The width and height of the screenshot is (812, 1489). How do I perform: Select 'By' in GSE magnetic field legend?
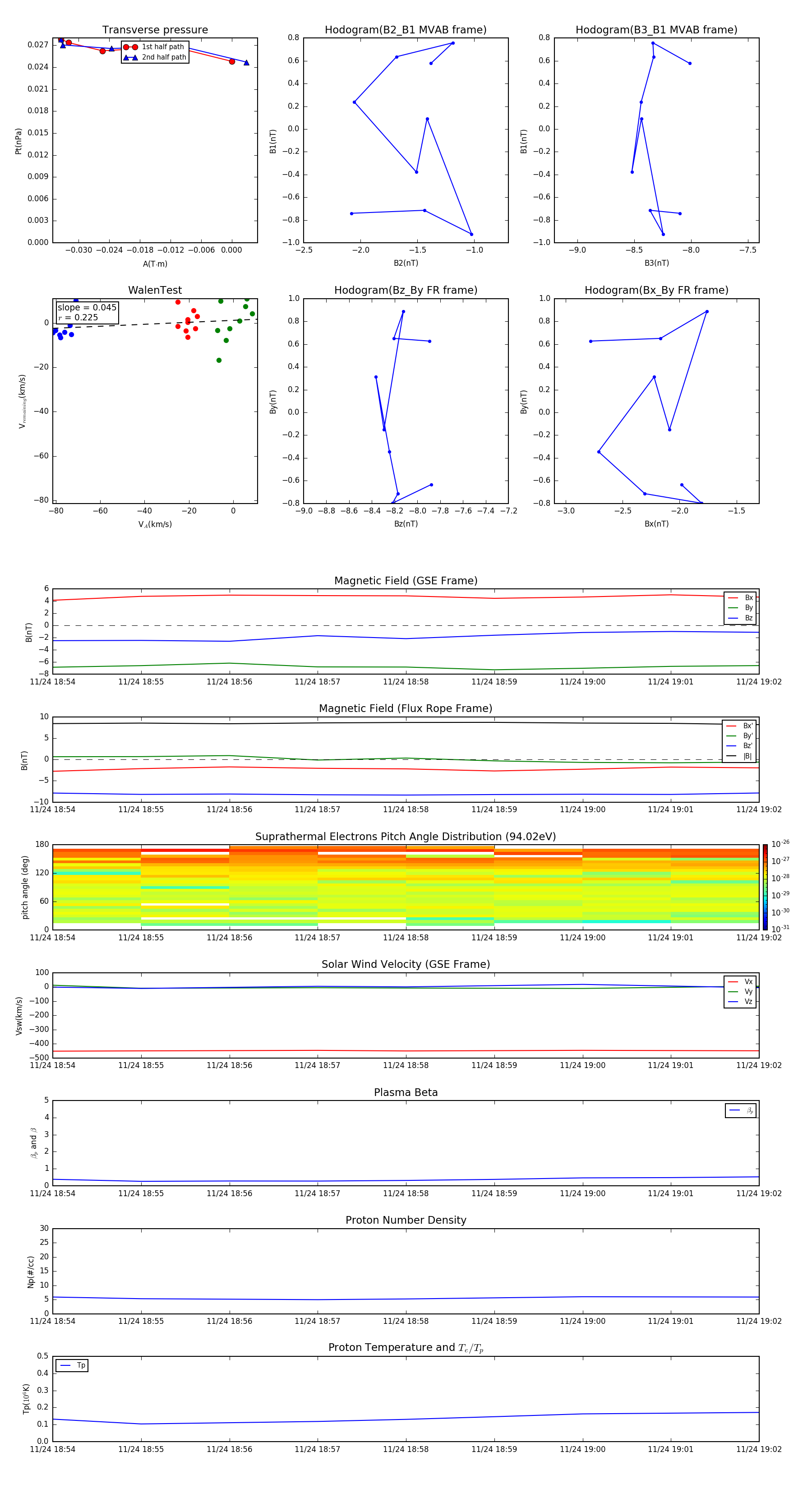click(740, 607)
